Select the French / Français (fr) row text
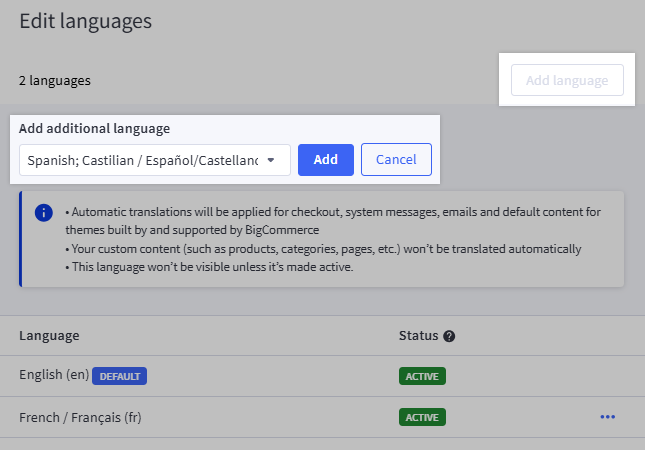 (80, 418)
